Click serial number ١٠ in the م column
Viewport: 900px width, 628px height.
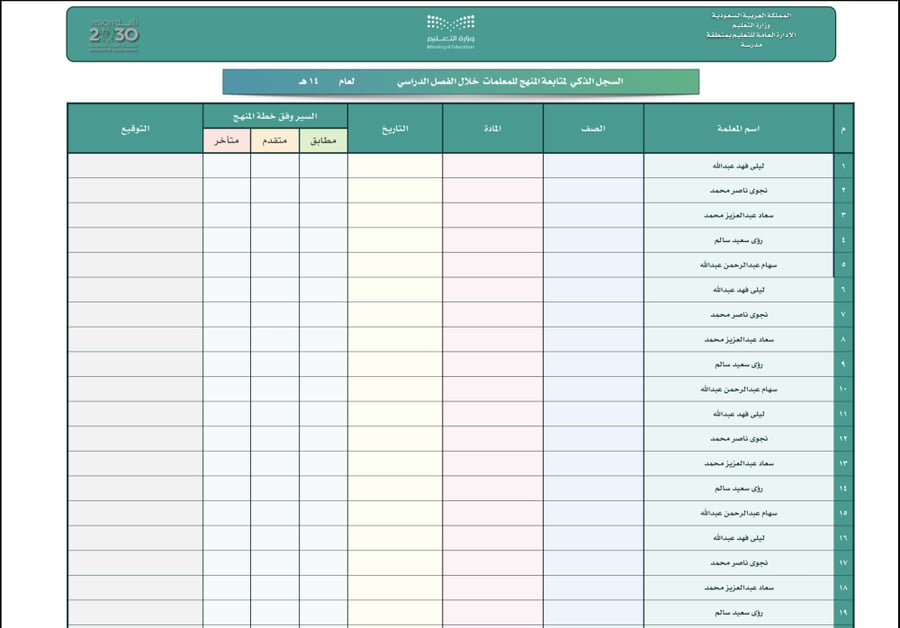843,389
